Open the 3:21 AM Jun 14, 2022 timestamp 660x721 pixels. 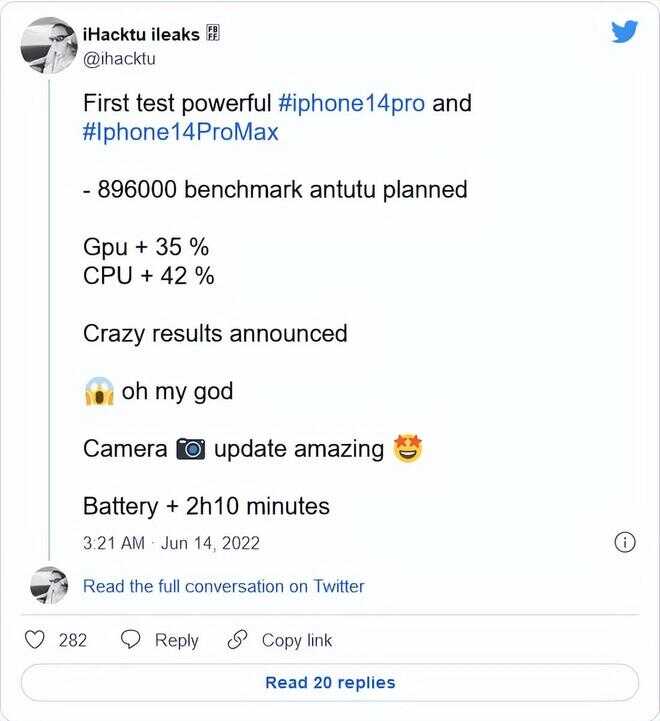(x=172, y=543)
